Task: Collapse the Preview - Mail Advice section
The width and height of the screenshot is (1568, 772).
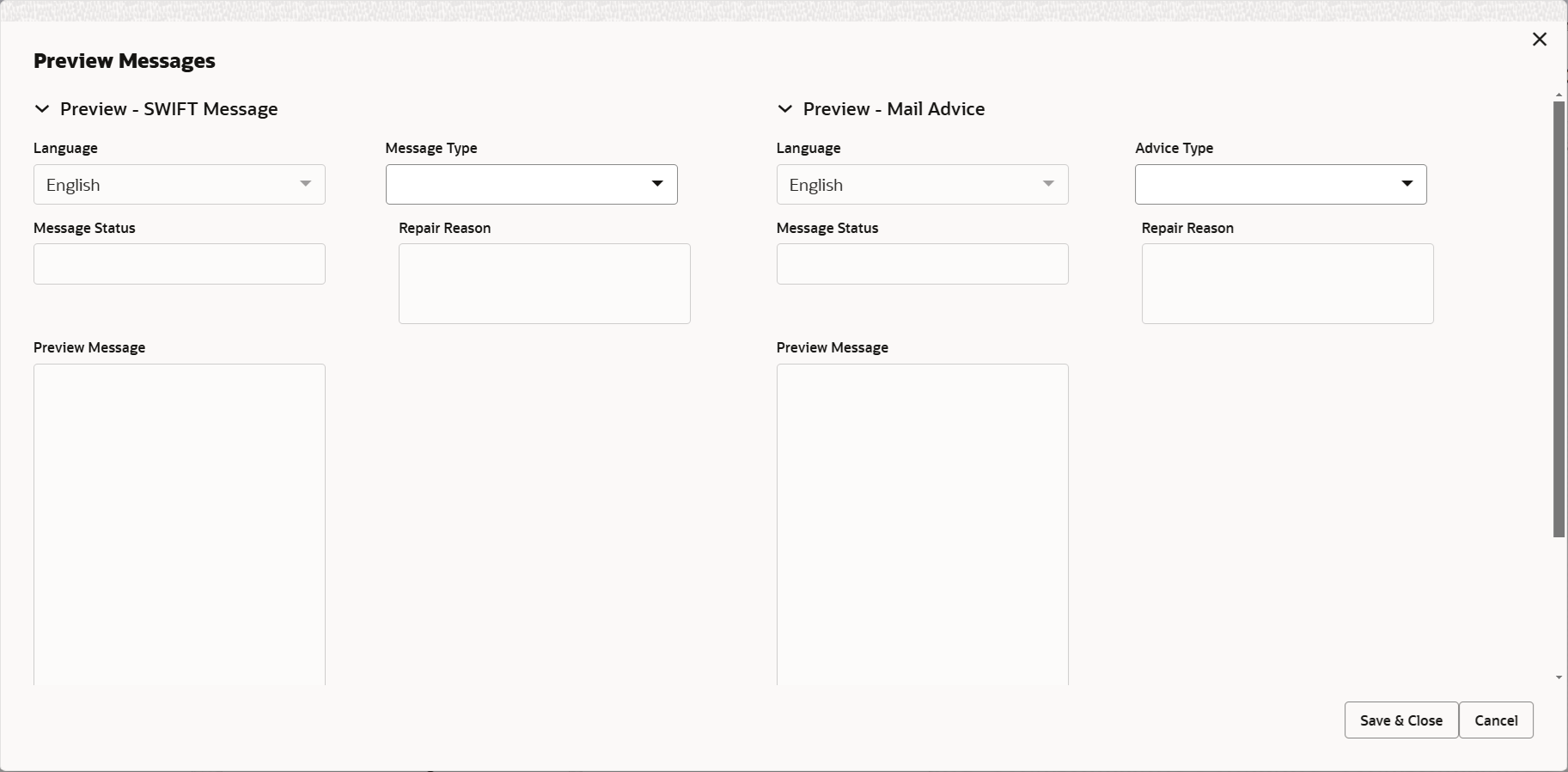Action: [x=784, y=109]
